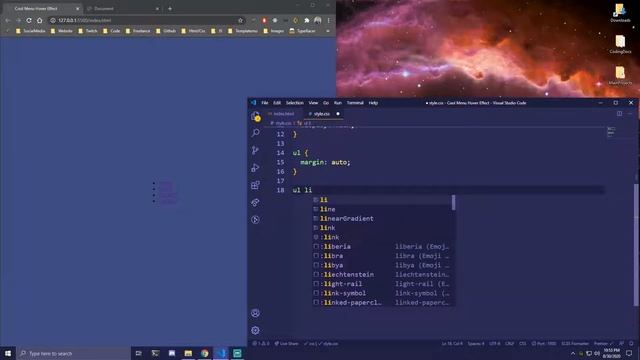This screenshot has height=360, width=640.
Task: Close the Document tab in Chrome
Action: click(x=158, y=8)
